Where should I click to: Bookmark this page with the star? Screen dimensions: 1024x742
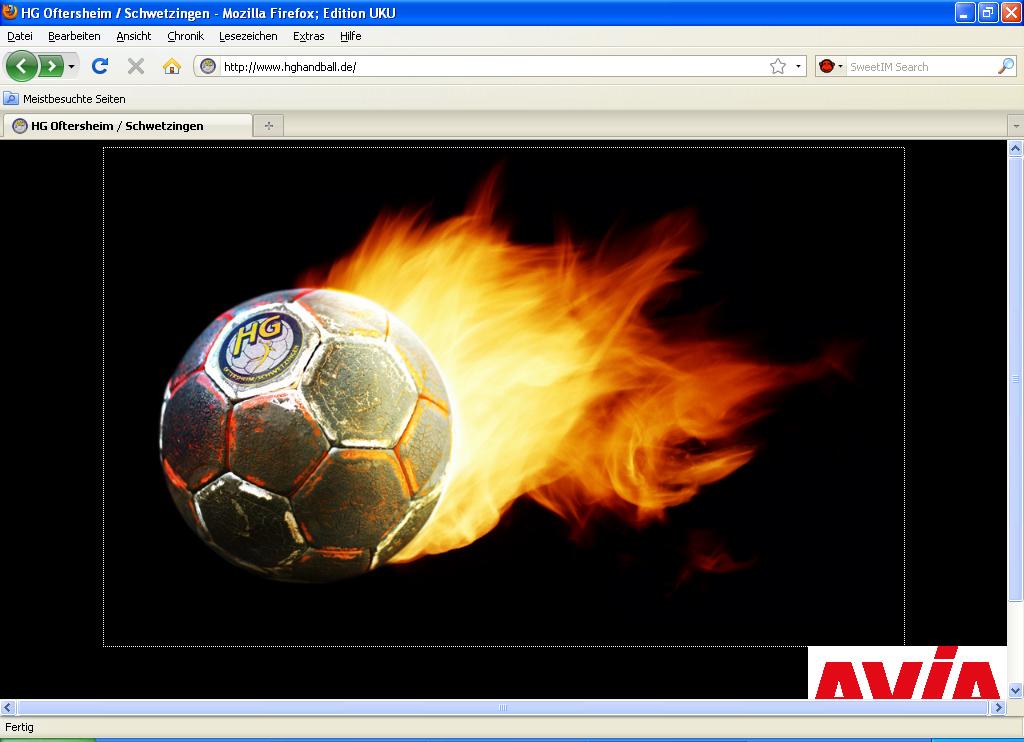click(x=778, y=66)
